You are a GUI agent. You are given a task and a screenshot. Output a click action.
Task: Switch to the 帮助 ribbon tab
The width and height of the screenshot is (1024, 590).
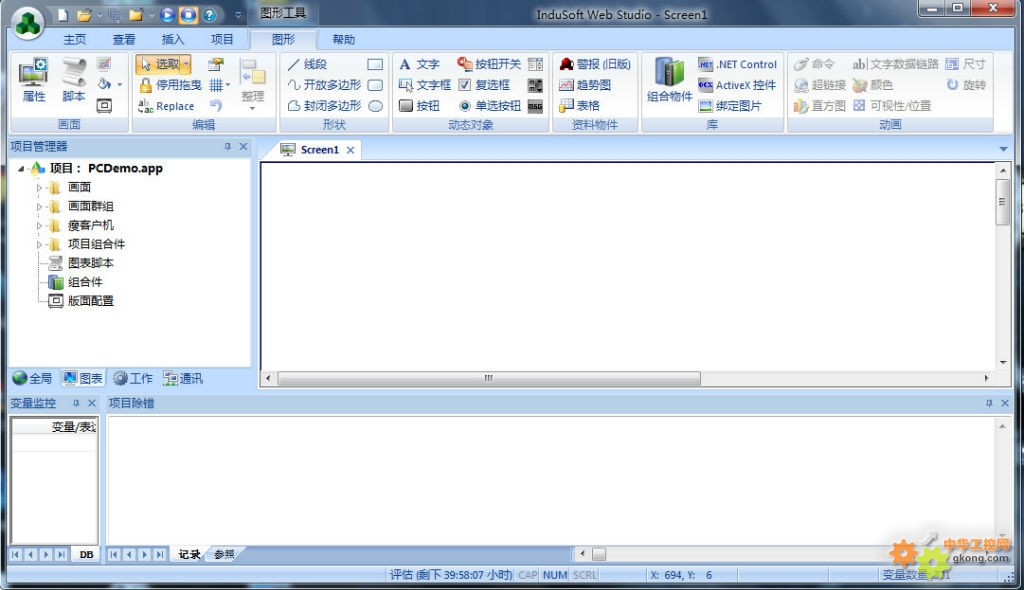pyautogui.click(x=344, y=39)
